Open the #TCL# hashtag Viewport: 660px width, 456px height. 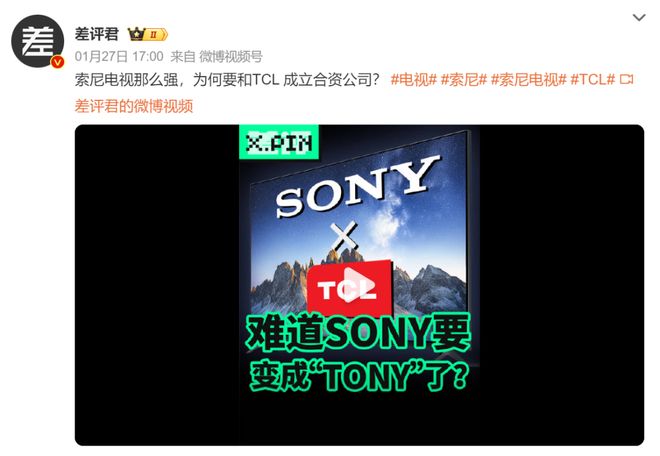pyautogui.click(x=593, y=79)
